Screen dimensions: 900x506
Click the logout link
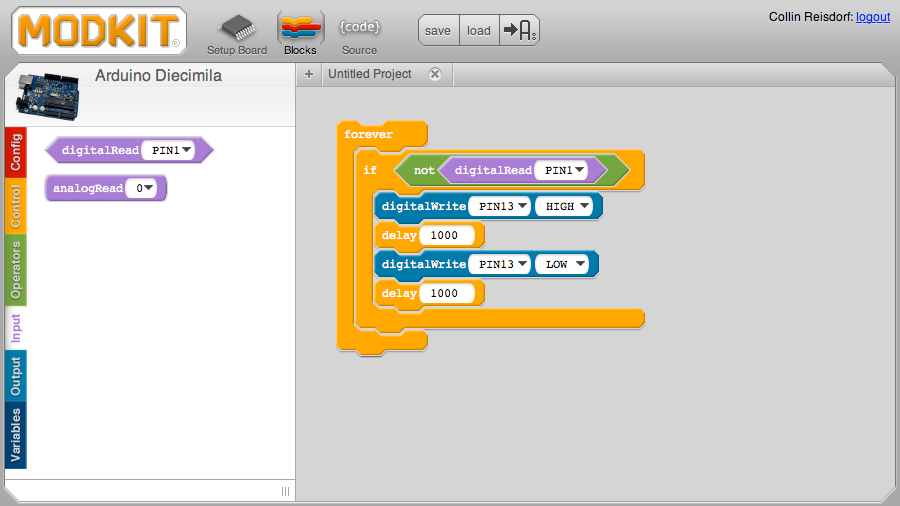point(872,17)
